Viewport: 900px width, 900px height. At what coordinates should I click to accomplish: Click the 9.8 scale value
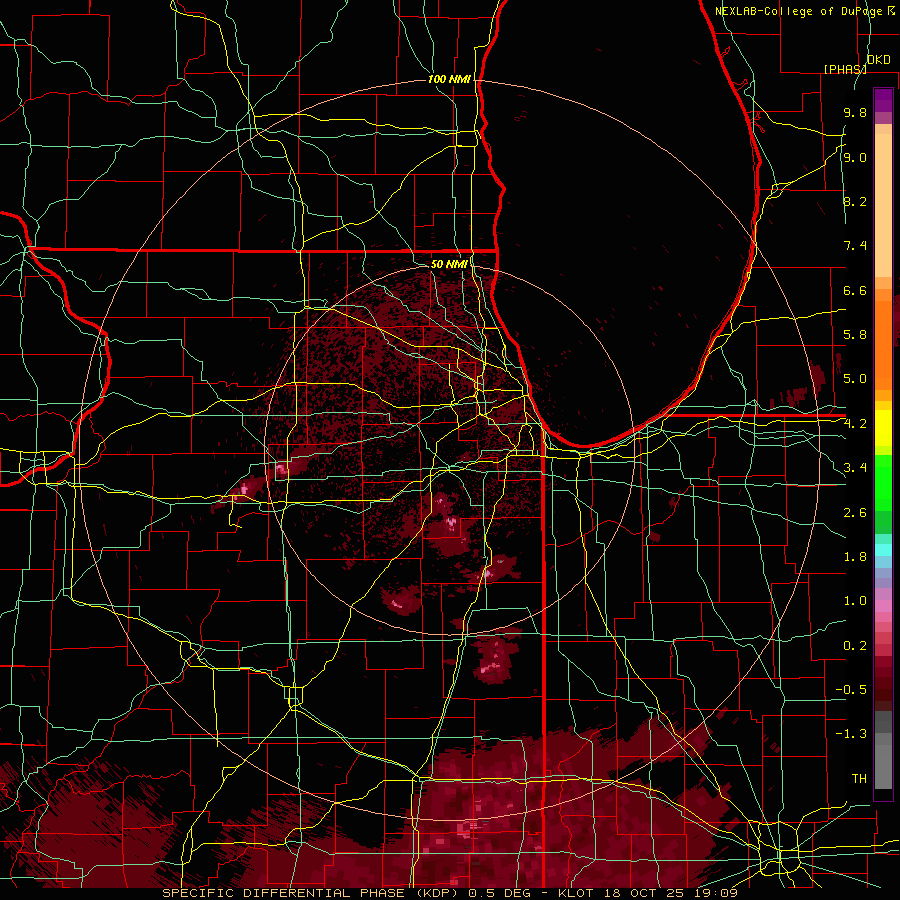point(855,112)
